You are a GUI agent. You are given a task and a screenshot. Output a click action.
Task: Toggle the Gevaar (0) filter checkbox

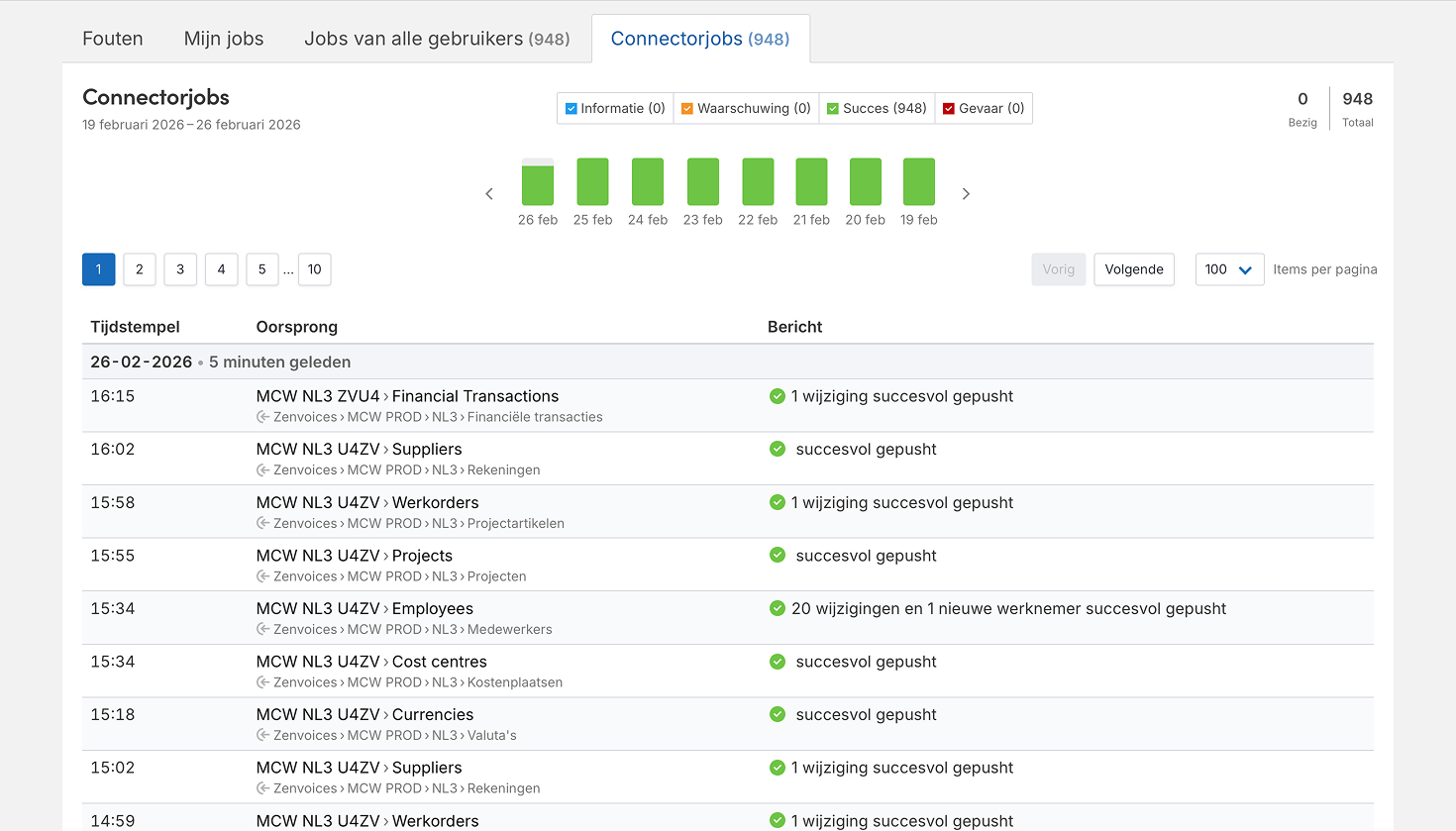tap(948, 108)
